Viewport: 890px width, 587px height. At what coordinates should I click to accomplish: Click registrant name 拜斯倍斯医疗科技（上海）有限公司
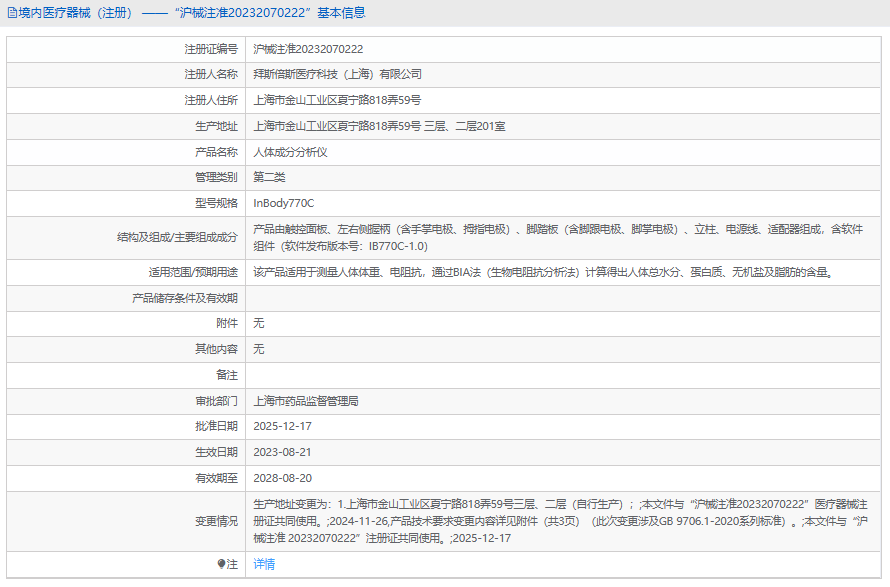tap(337, 74)
